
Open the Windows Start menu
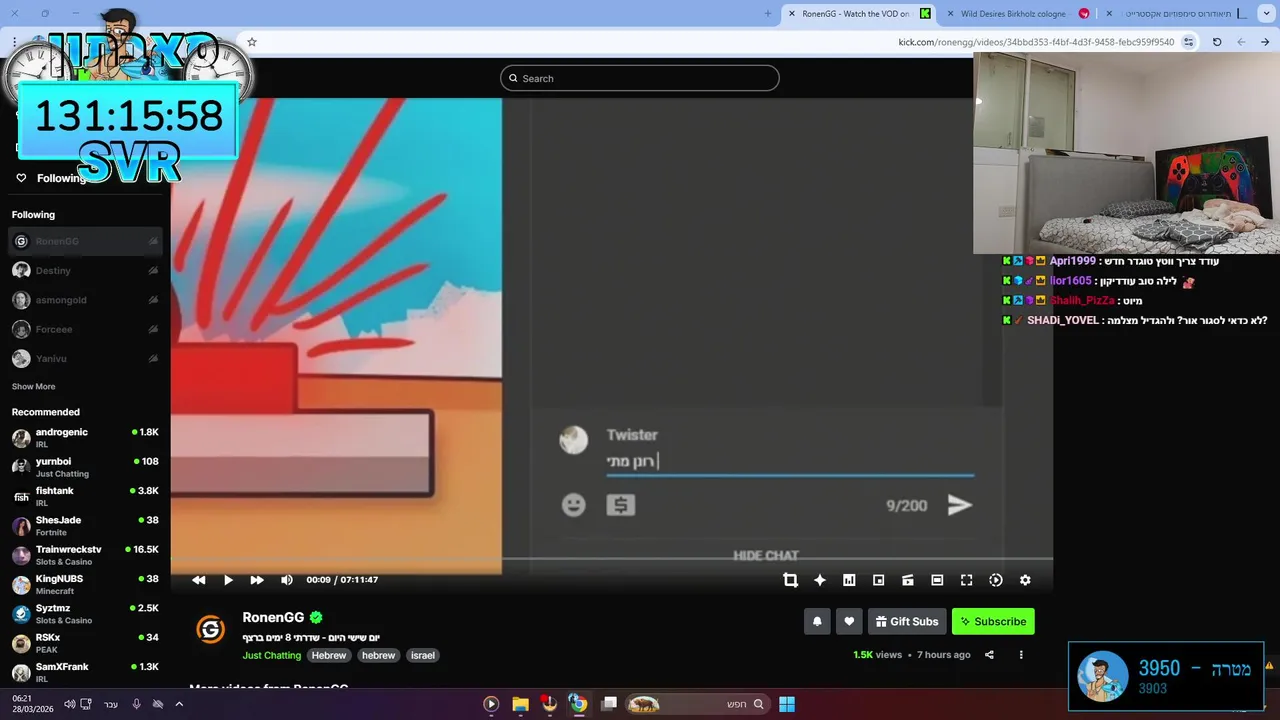point(787,704)
